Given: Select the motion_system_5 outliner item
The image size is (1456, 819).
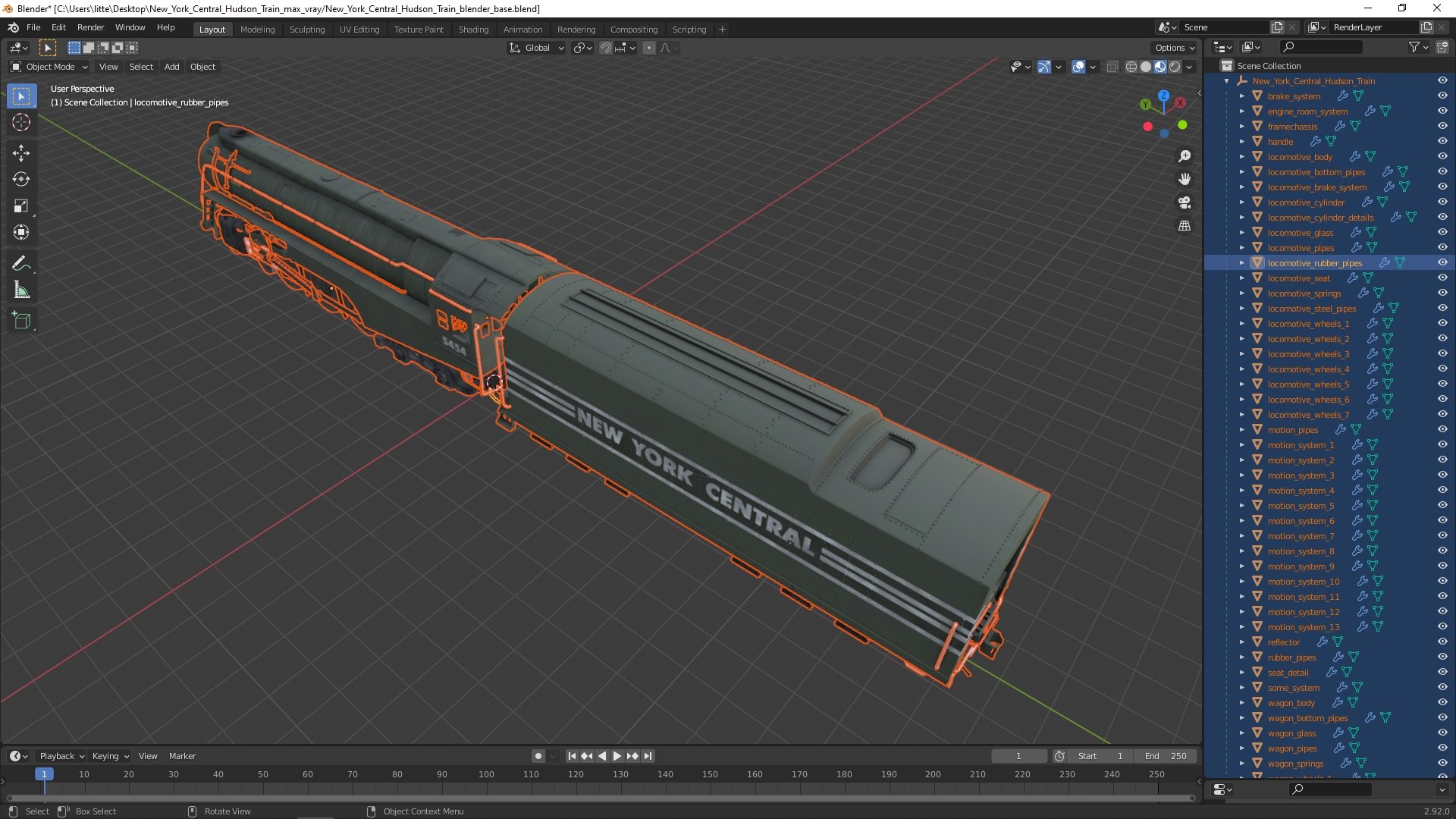Looking at the screenshot, I should click(1301, 506).
